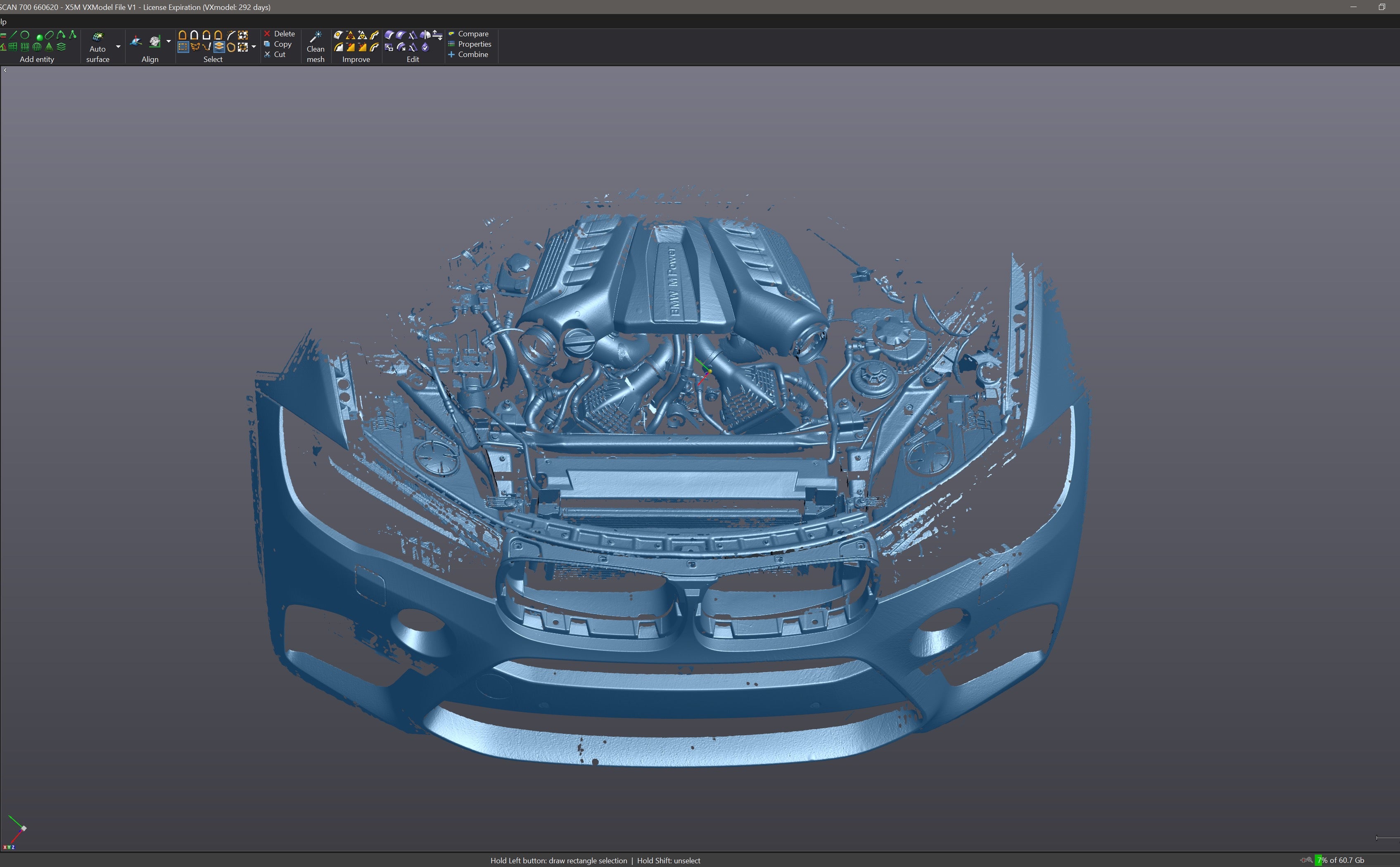The width and height of the screenshot is (1400, 867).
Task: Expand the Align options dropdown
Action: coord(168,41)
